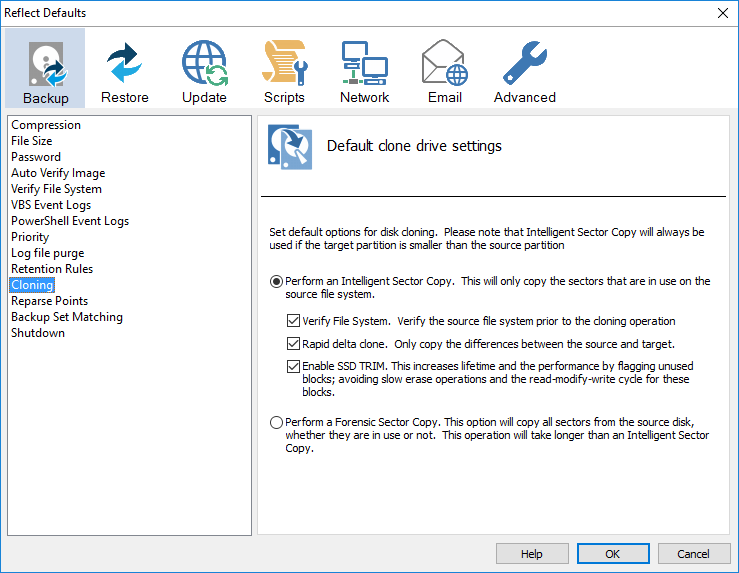Screen dimensions: 739x573
Task: Open Retention Rules in the list
Action: point(52,269)
